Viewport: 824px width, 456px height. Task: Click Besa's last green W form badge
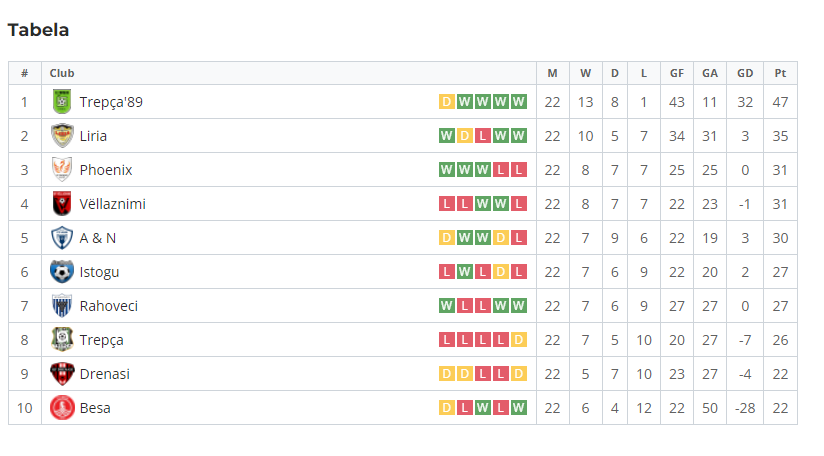tap(519, 408)
